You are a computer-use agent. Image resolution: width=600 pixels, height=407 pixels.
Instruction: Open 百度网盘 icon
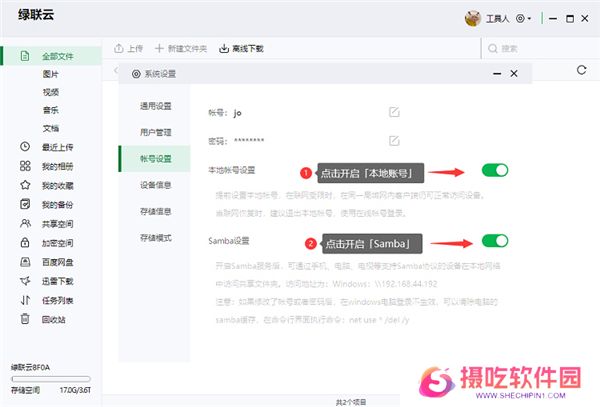(x=25, y=262)
